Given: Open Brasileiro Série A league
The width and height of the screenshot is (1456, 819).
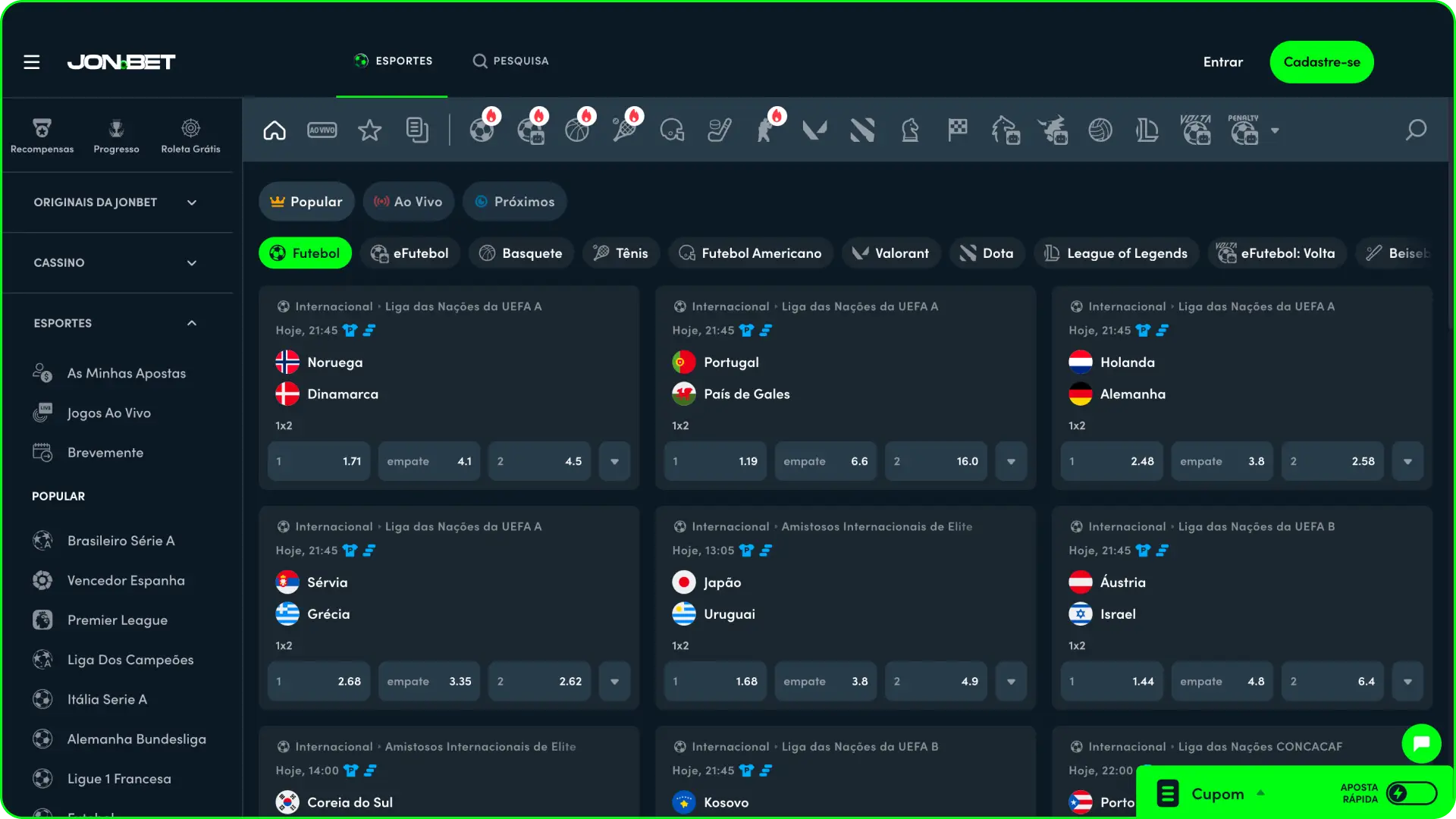Looking at the screenshot, I should click(121, 541).
